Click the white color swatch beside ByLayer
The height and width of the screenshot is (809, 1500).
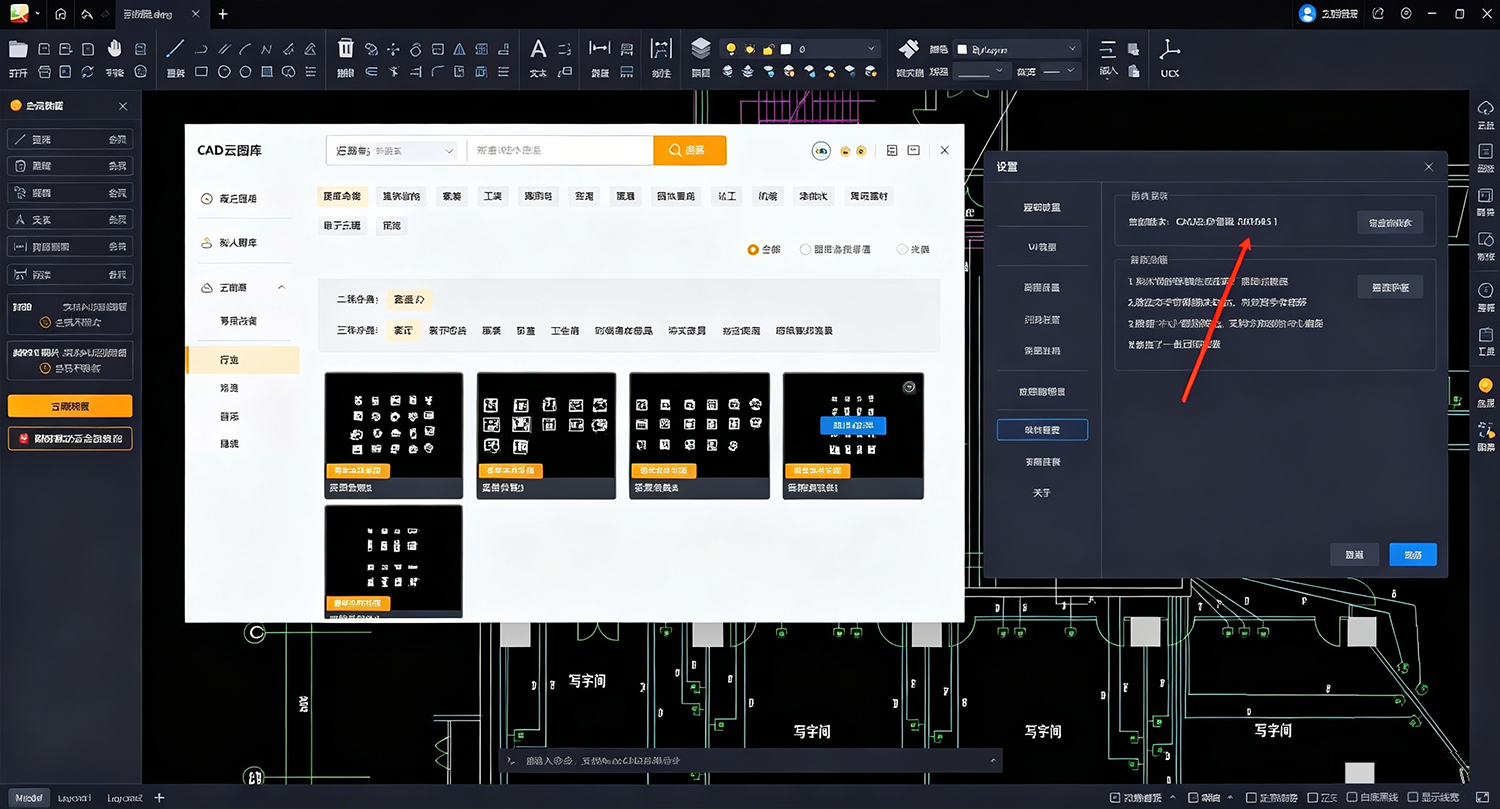point(962,48)
